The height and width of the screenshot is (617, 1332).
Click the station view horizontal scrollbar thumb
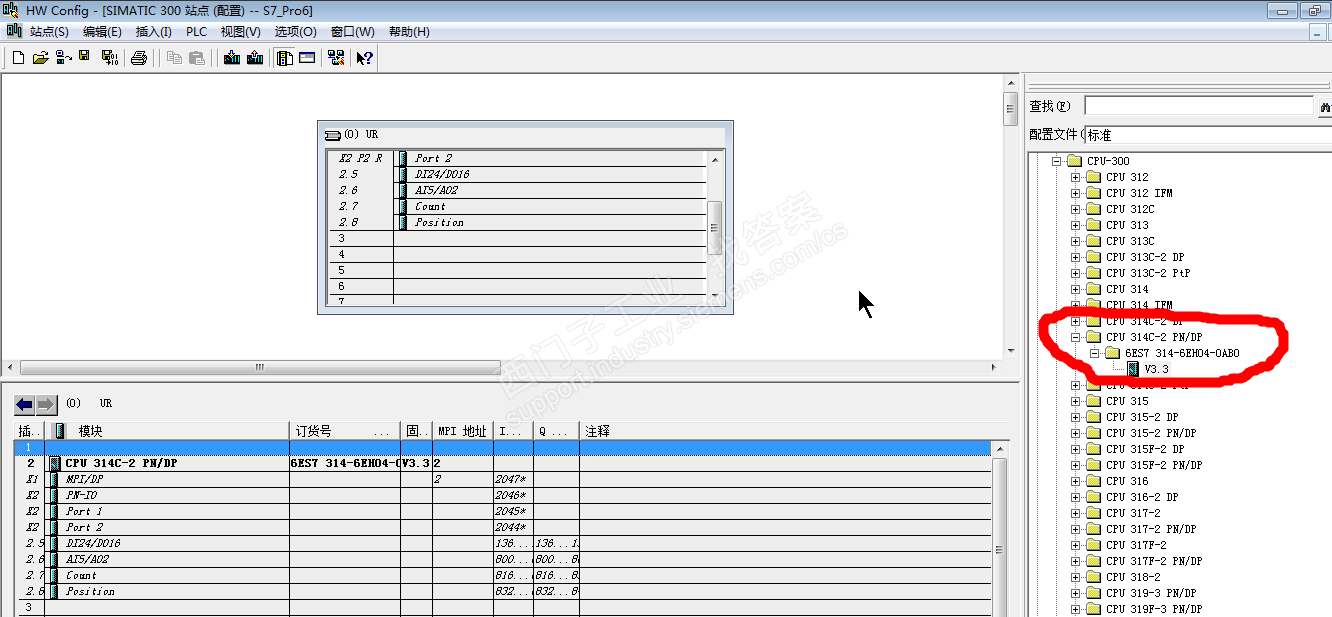259,367
